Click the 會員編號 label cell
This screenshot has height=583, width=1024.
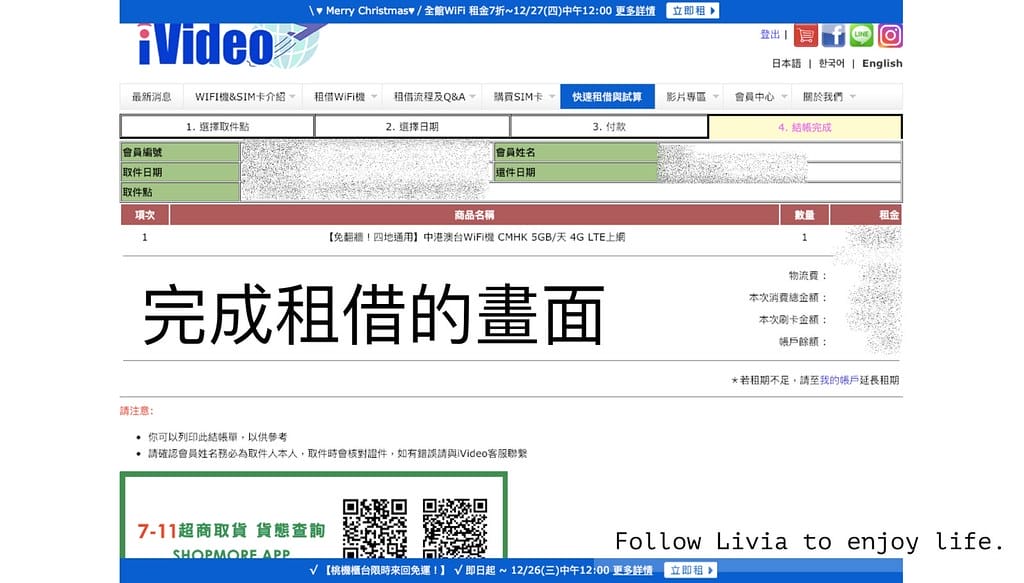click(180, 152)
